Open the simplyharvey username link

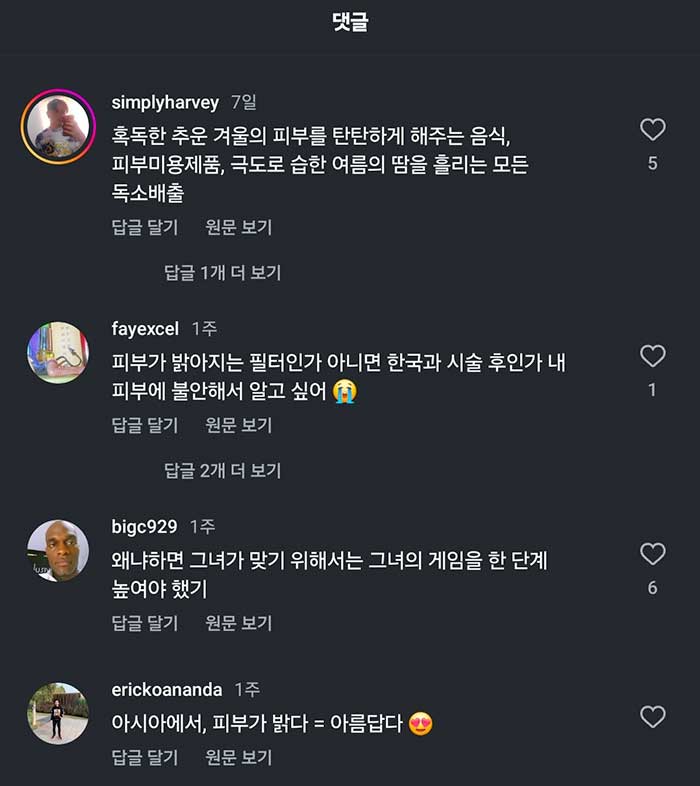coord(165,103)
